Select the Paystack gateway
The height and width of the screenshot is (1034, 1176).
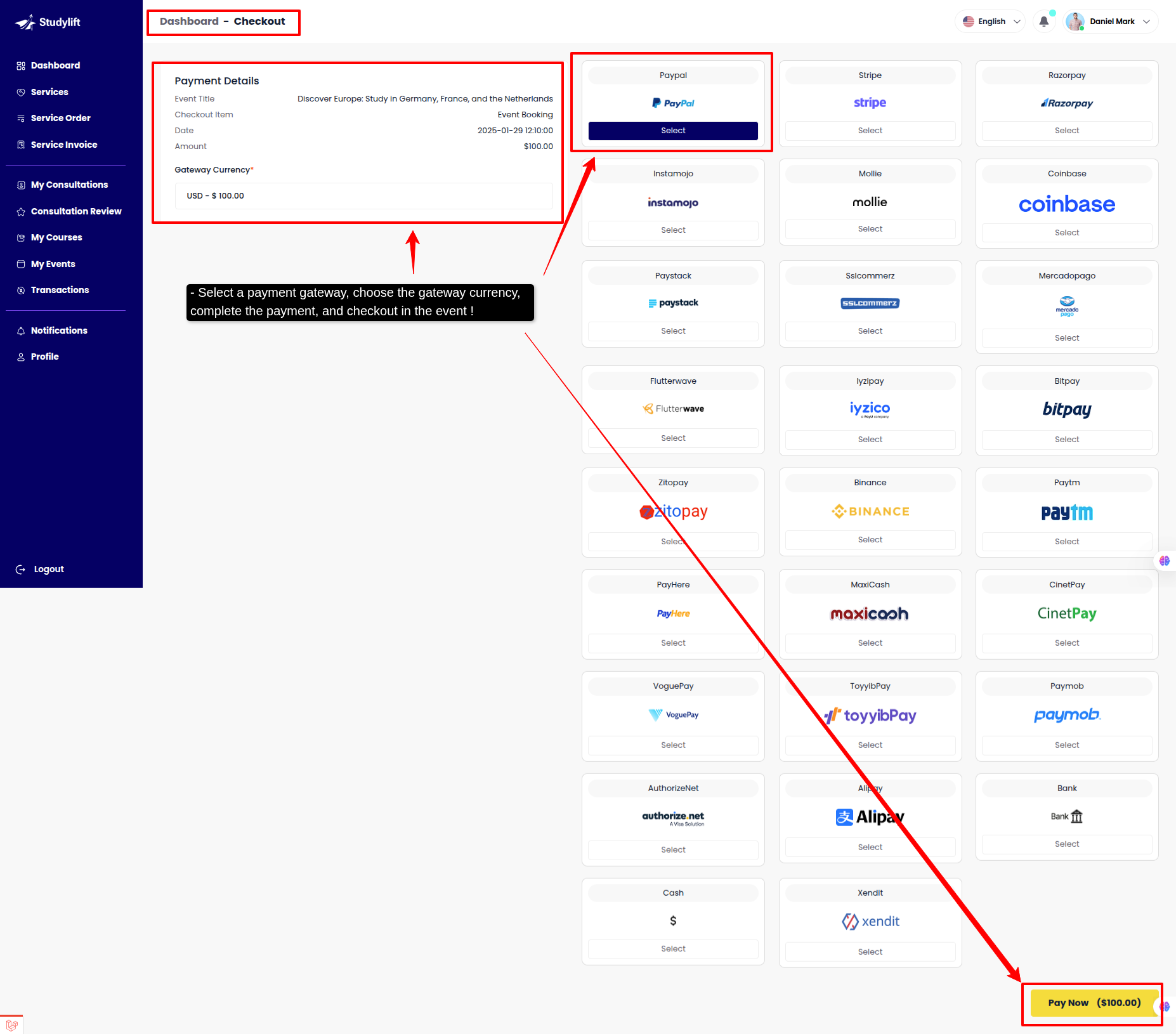[x=673, y=331]
